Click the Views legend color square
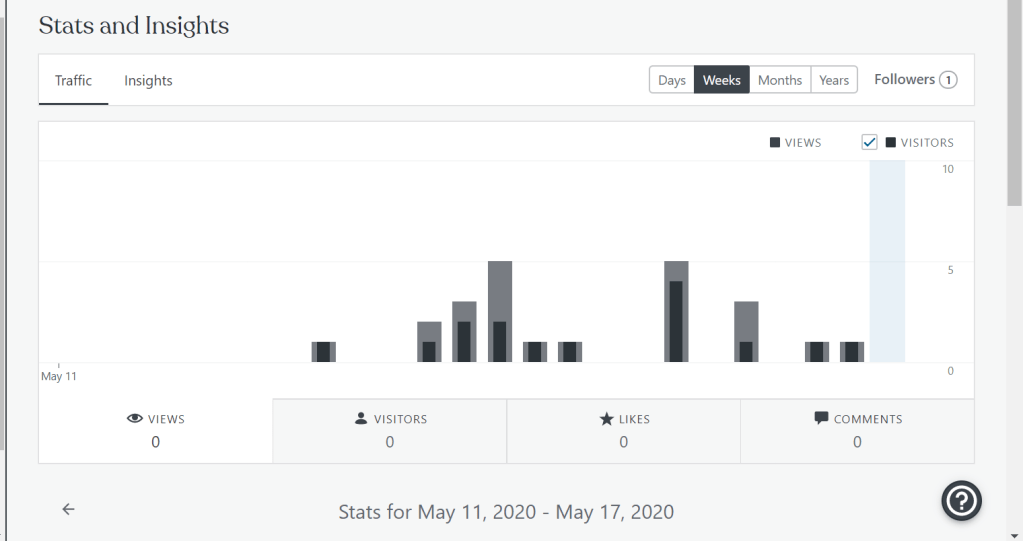This screenshot has width=1023, height=541. click(775, 143)
